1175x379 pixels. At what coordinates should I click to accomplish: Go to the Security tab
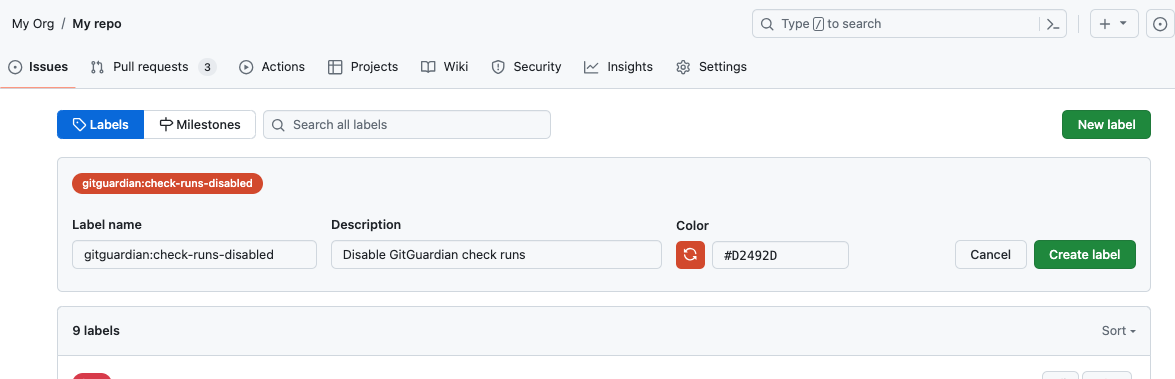pos(527,67)
